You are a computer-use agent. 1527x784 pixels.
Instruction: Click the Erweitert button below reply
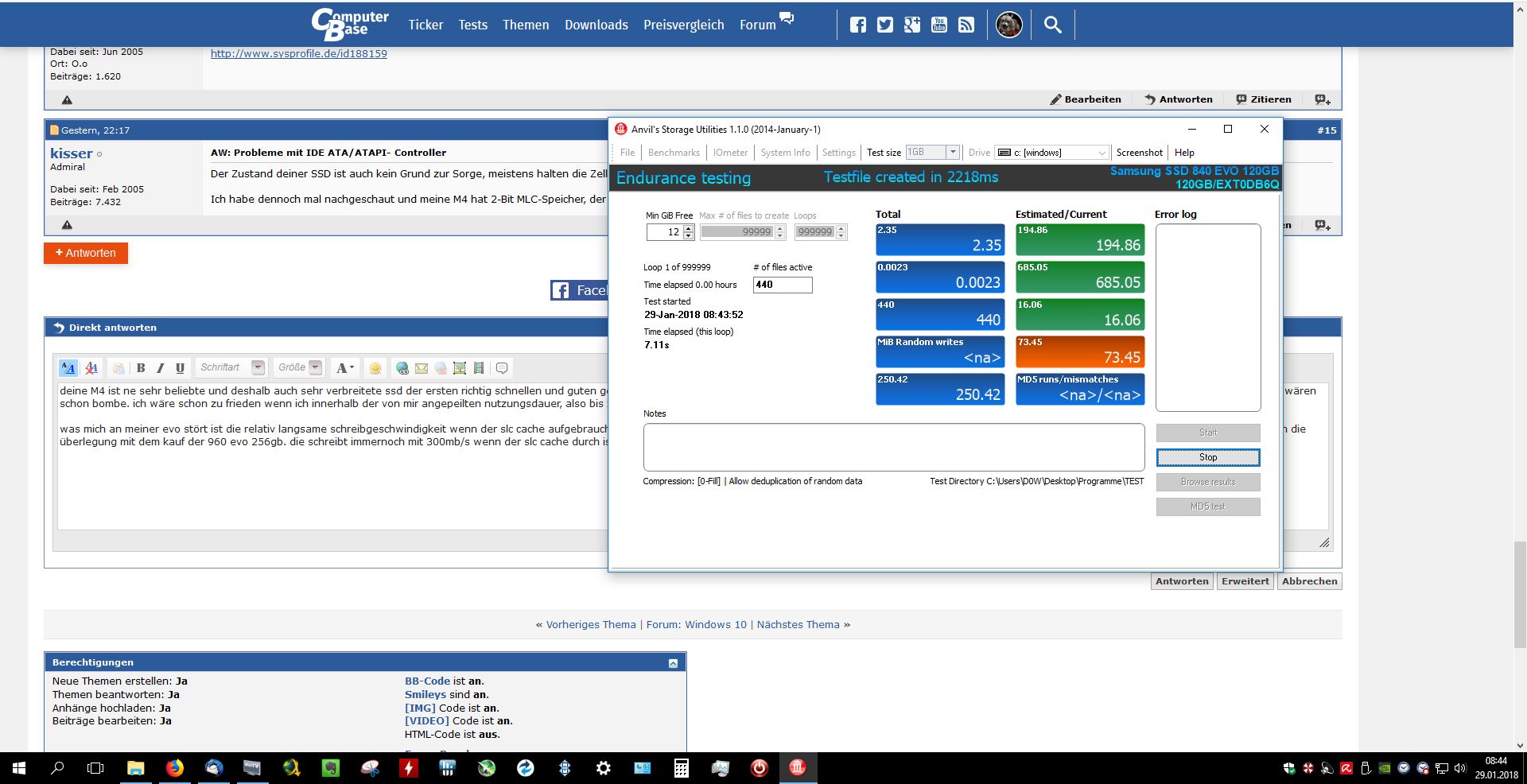(1245, 581)
